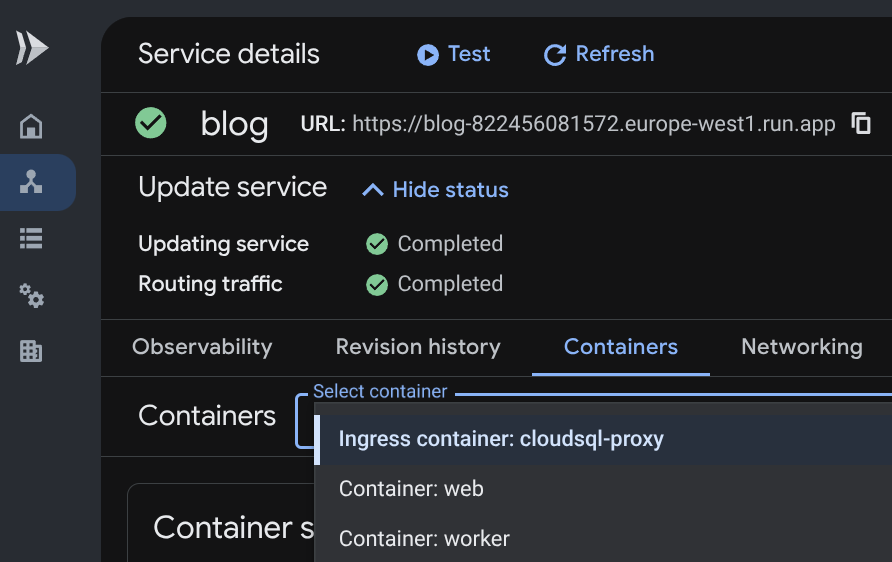This screenshot has height=562, width=892.
Task: Click the Refresh button label
Action: point(615,54)
